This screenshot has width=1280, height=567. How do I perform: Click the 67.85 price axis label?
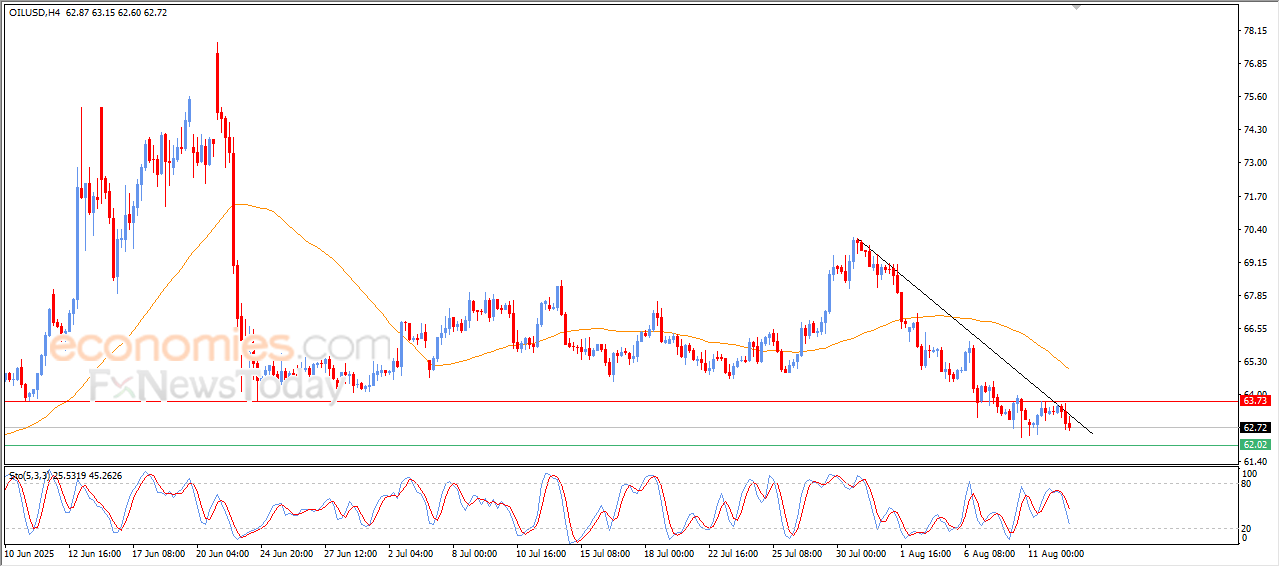(x=1255, y=296)
